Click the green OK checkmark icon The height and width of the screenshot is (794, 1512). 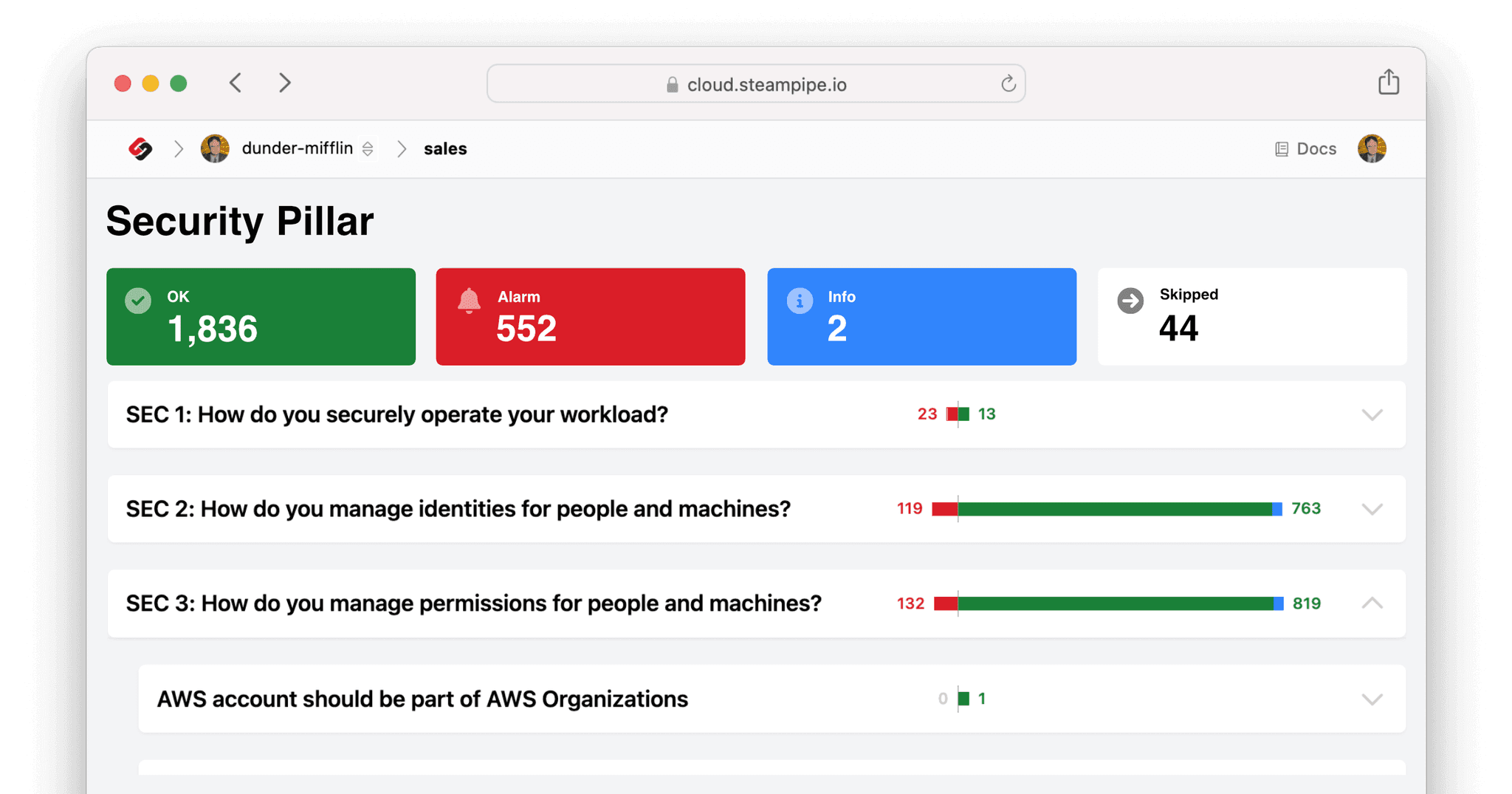point(137,300)
